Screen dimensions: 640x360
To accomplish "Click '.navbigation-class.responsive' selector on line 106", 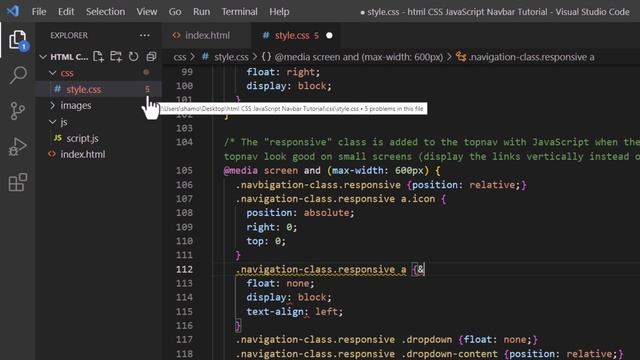I will [x=318, y=185].
